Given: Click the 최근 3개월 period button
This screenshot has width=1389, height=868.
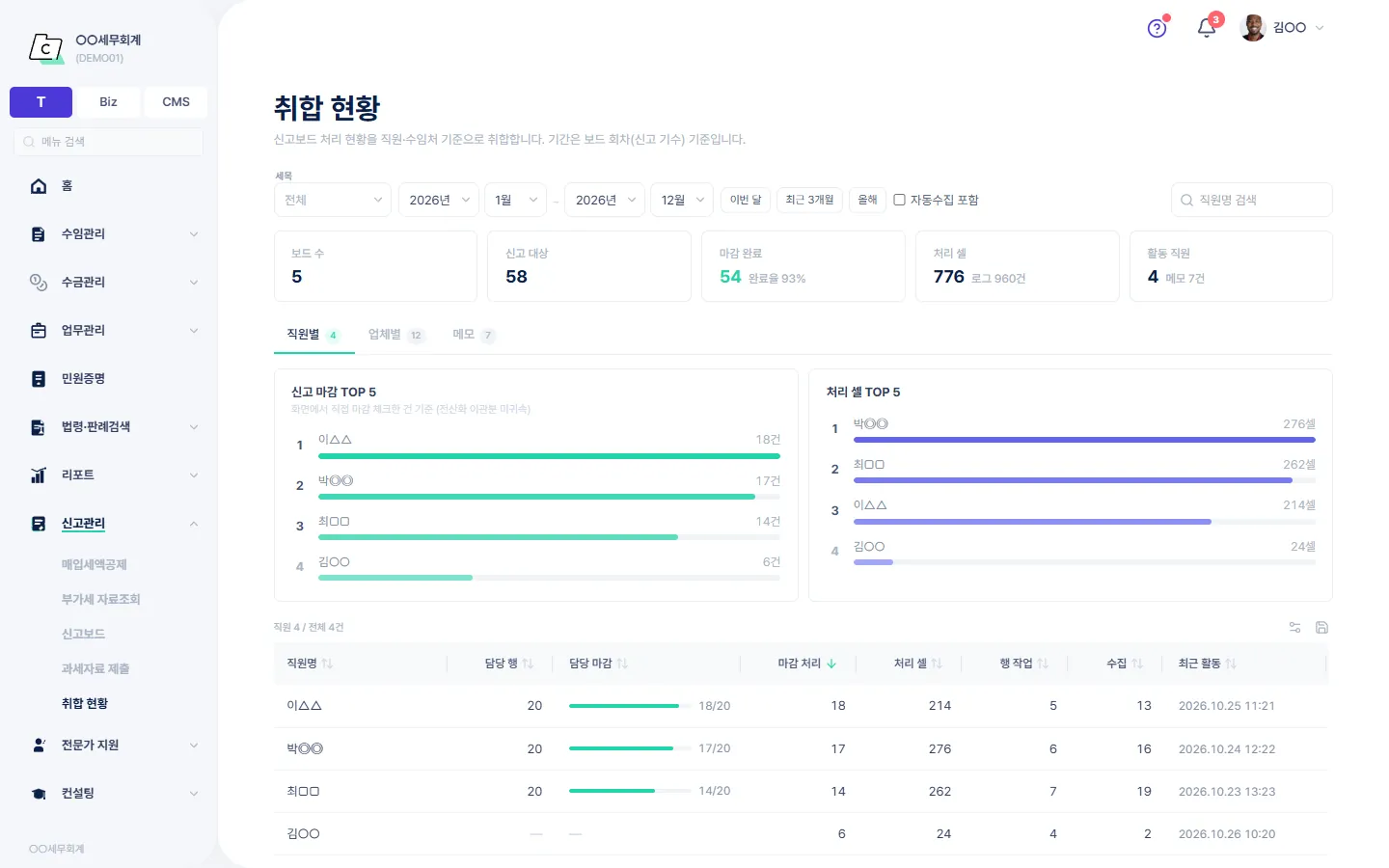Looking at the screenshot, I should coord(809,200).
